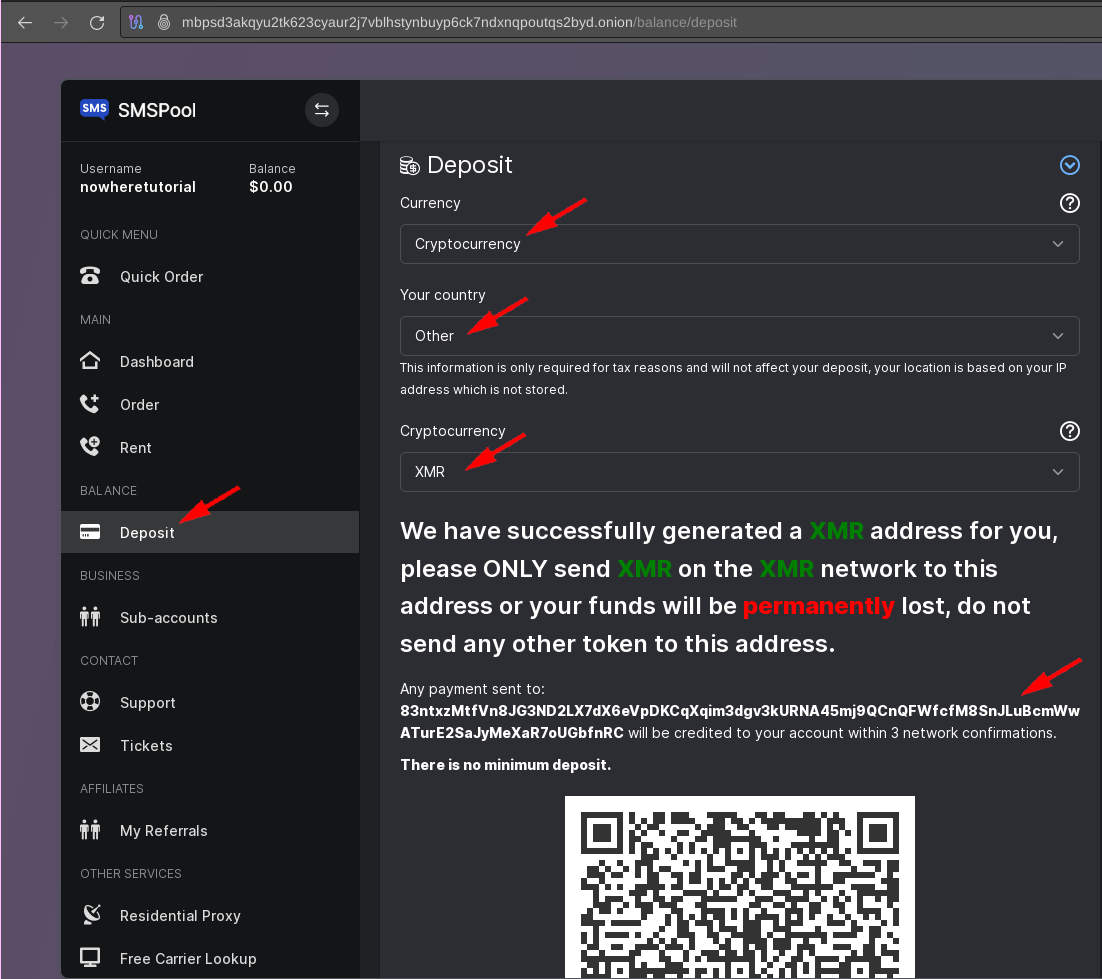Click the tax reasons information note
This screenshot has height=979, width=1102.
point(733,379)
